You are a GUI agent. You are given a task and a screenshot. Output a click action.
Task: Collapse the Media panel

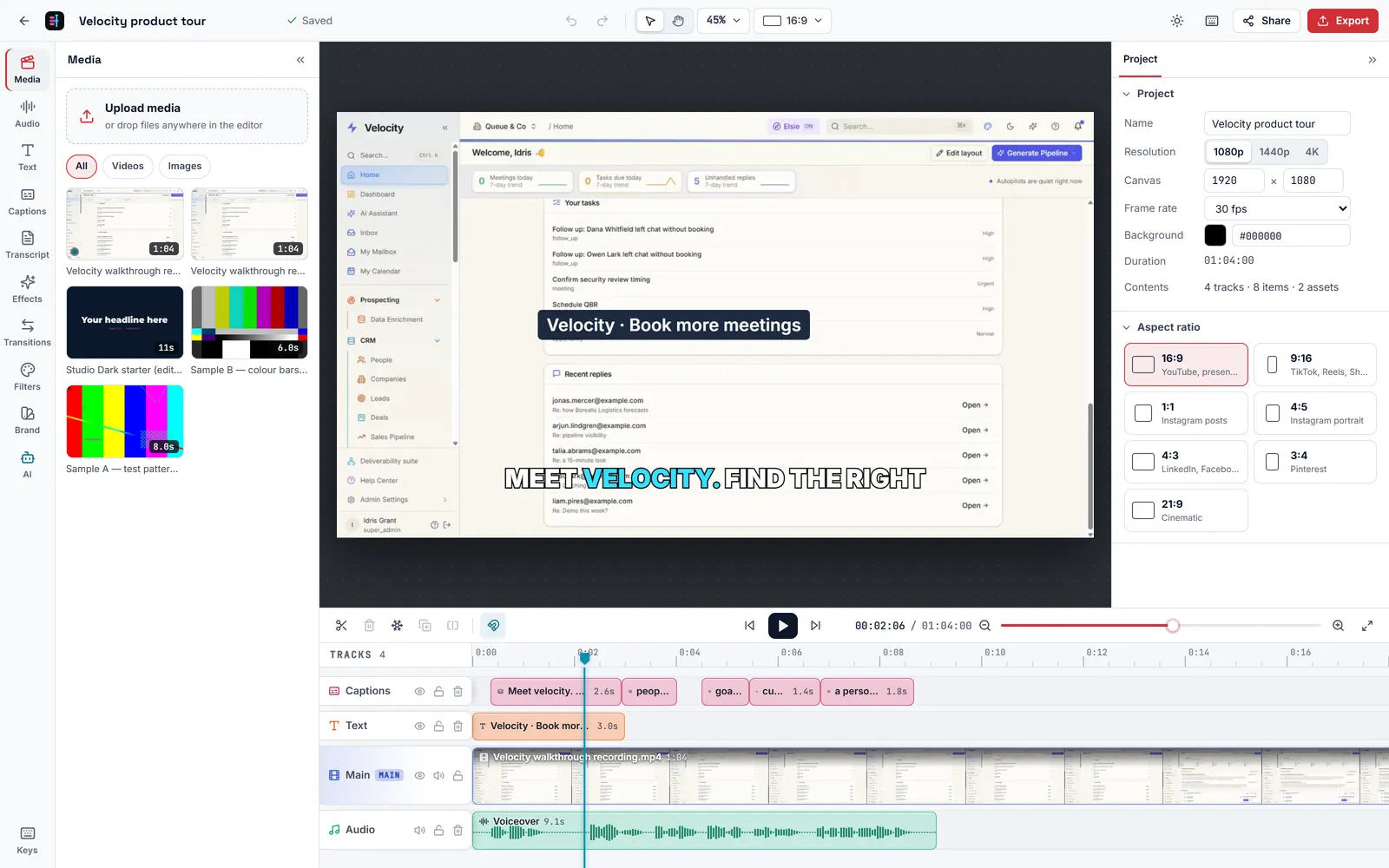point(300,60)
